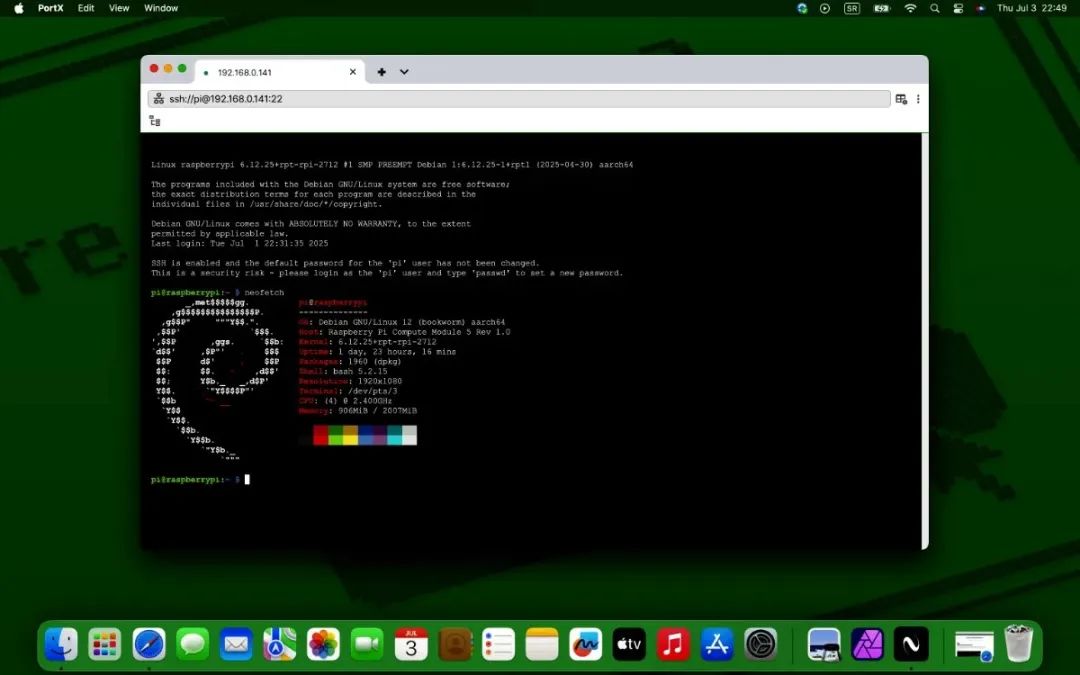Open the battery status menu

click(882, 8)
